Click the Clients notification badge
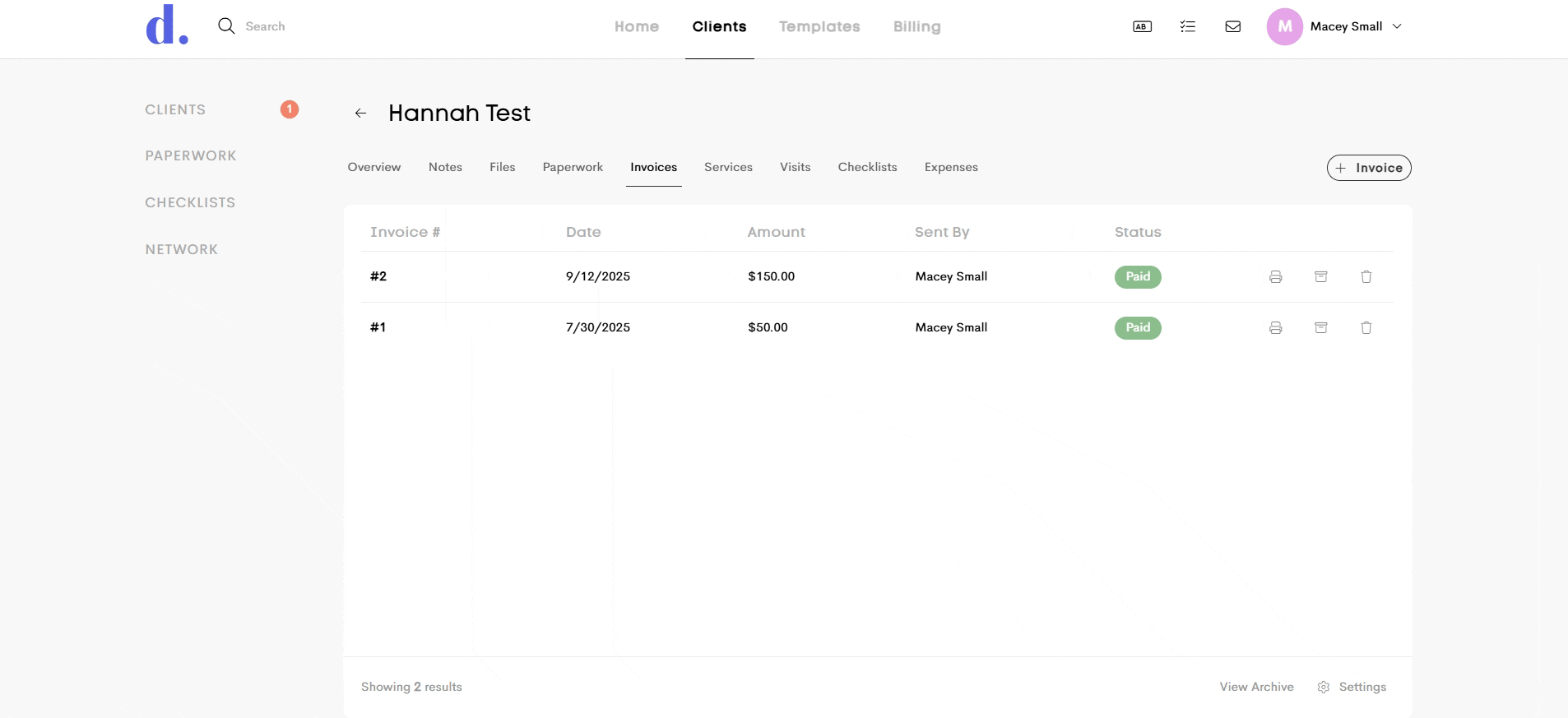 point(289,109)
